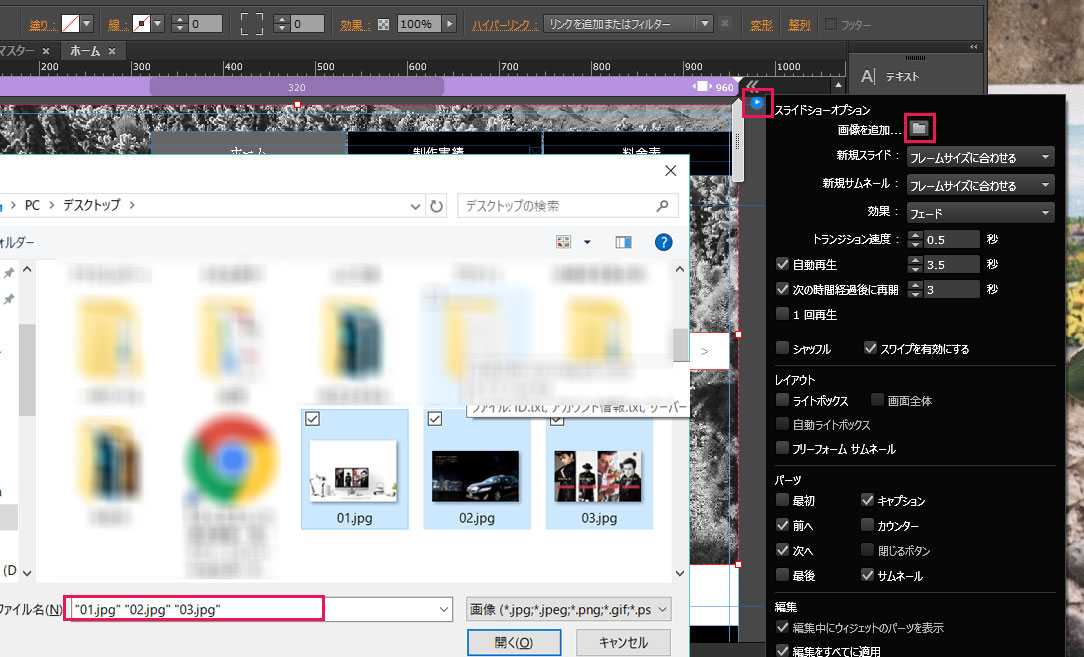Click the fill color swatch in toolbar
The width and height of the screenshot is (1084, 657).
(71, 24)
